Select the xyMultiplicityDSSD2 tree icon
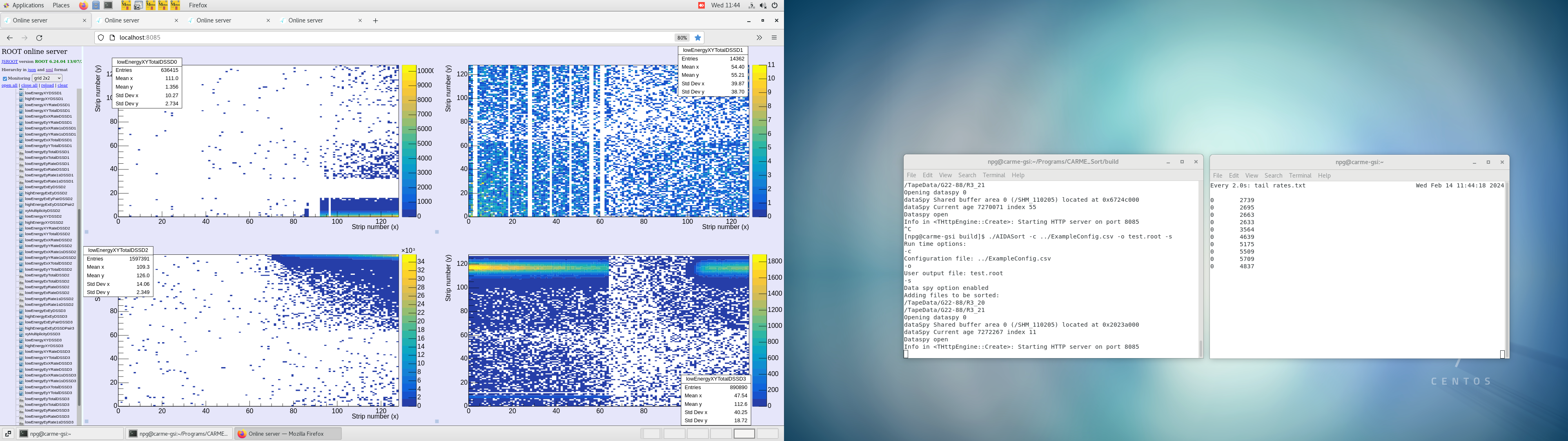 coord(21,211)
